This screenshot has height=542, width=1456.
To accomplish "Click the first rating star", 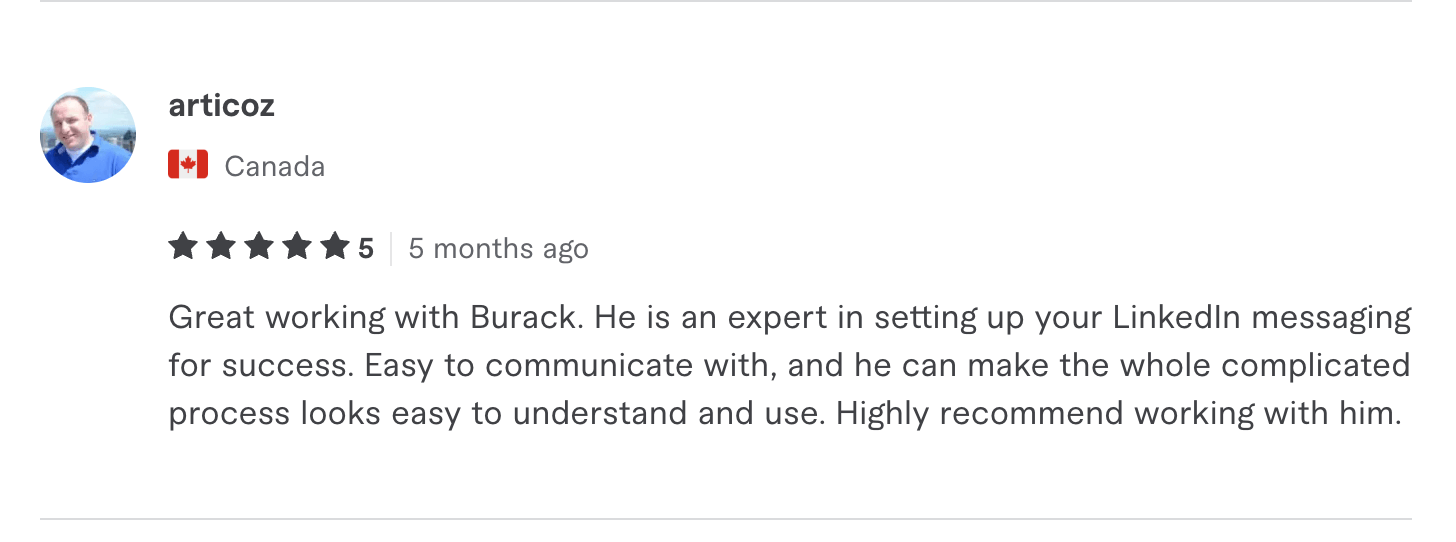I will [x=183, y=247].
